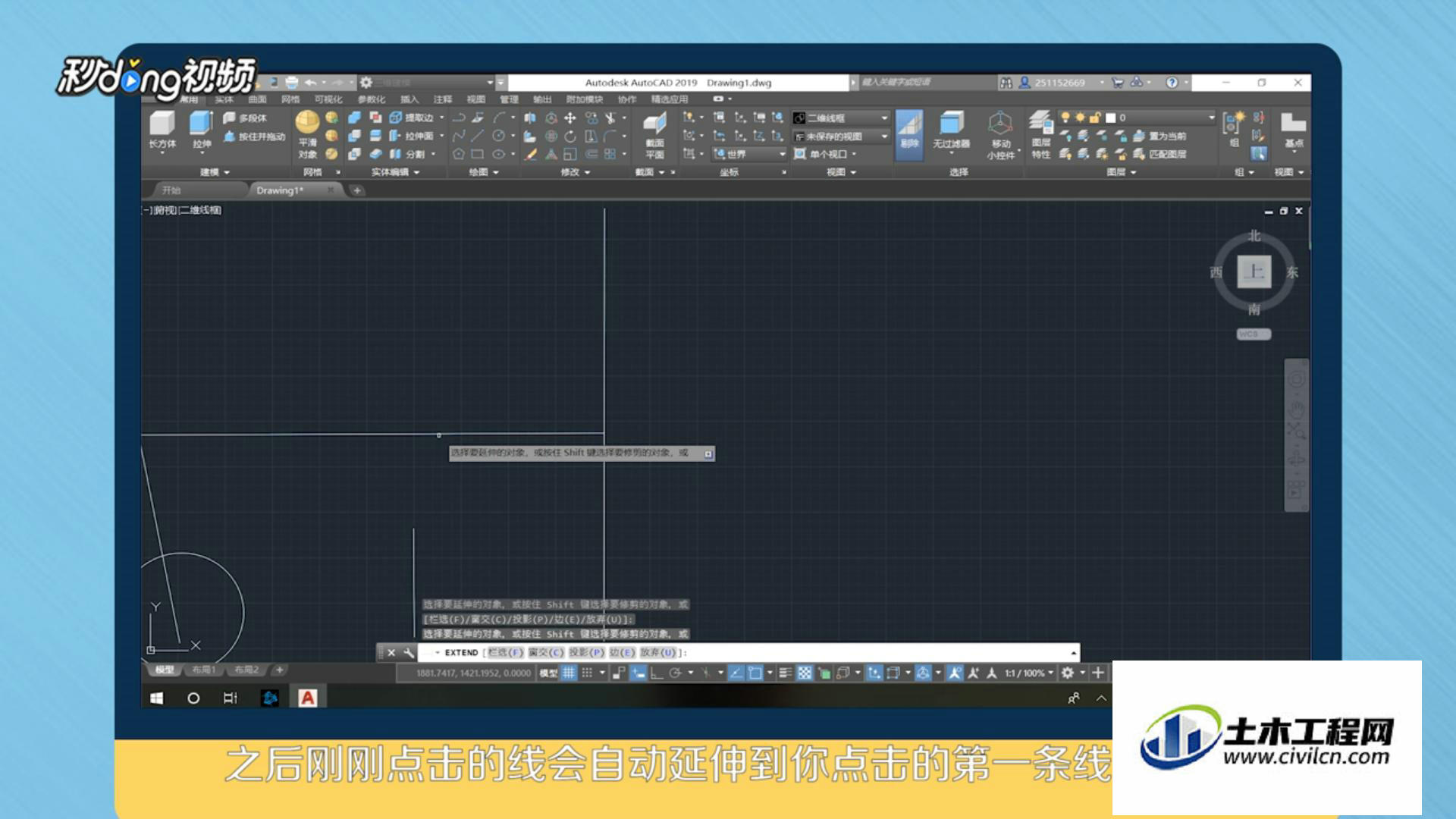Click the 拉伸面 extrude faces button

[x=412, y=136]
